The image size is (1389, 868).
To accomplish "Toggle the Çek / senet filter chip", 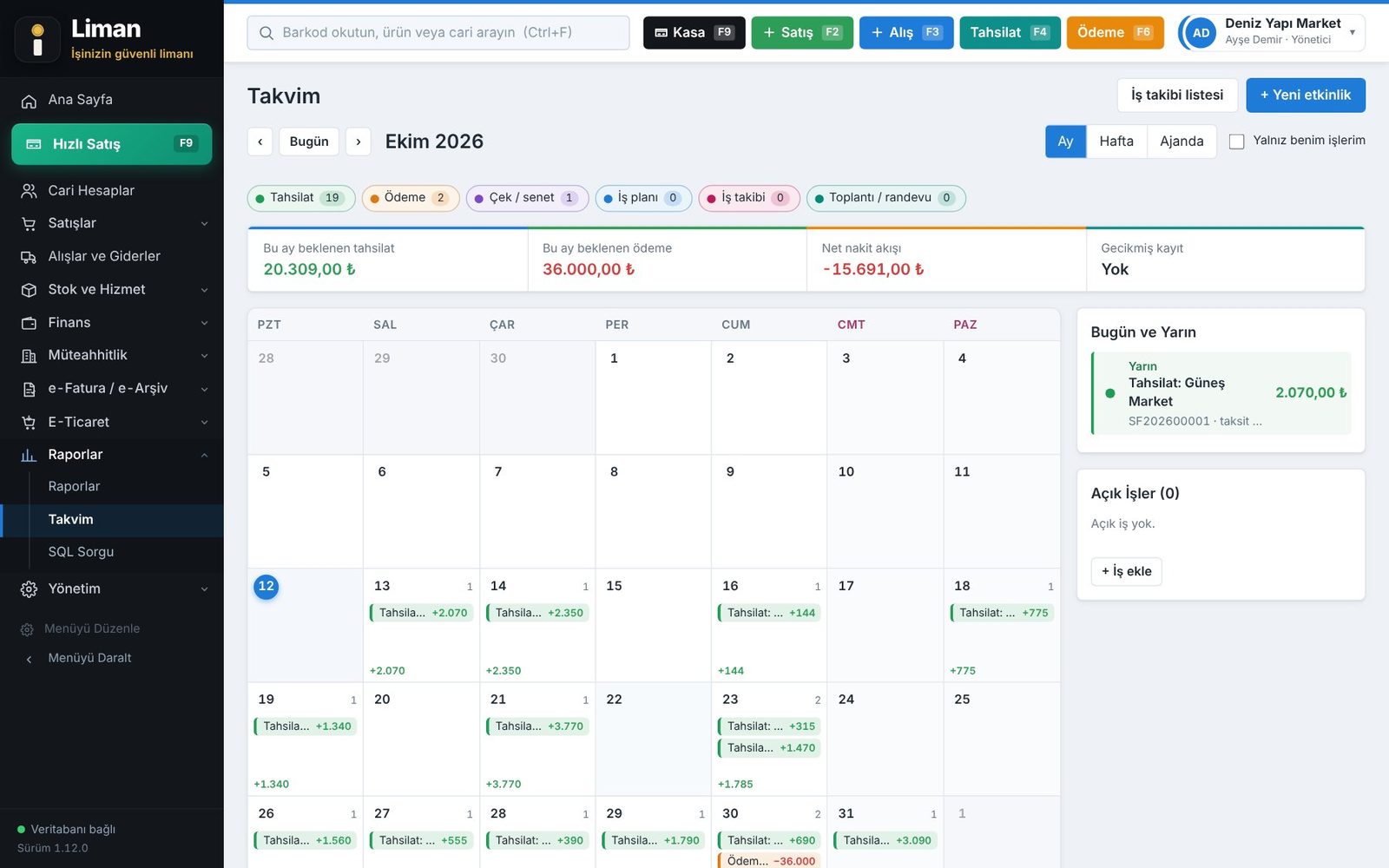I will tap(528, 198).
